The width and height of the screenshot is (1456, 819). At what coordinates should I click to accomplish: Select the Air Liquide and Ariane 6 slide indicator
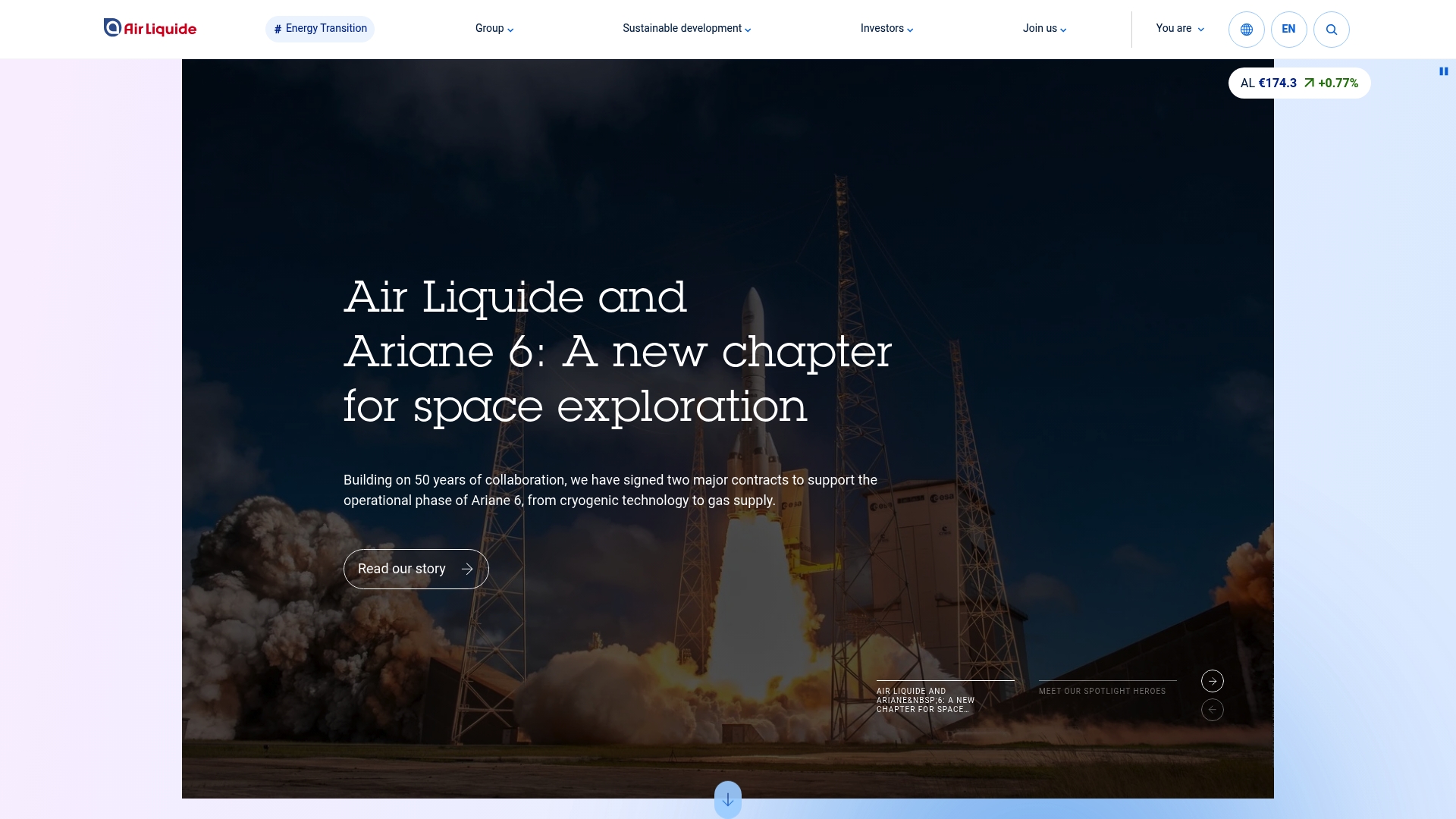(945, 698)
